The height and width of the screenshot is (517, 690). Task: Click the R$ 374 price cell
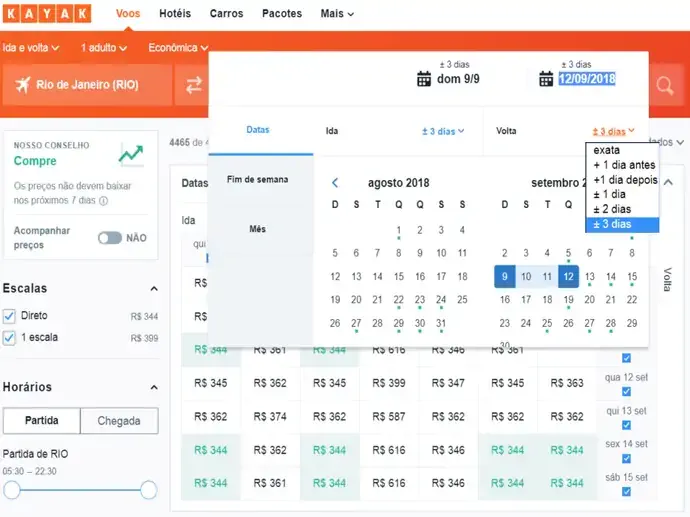pyautogui.click(x=270, y=417)
